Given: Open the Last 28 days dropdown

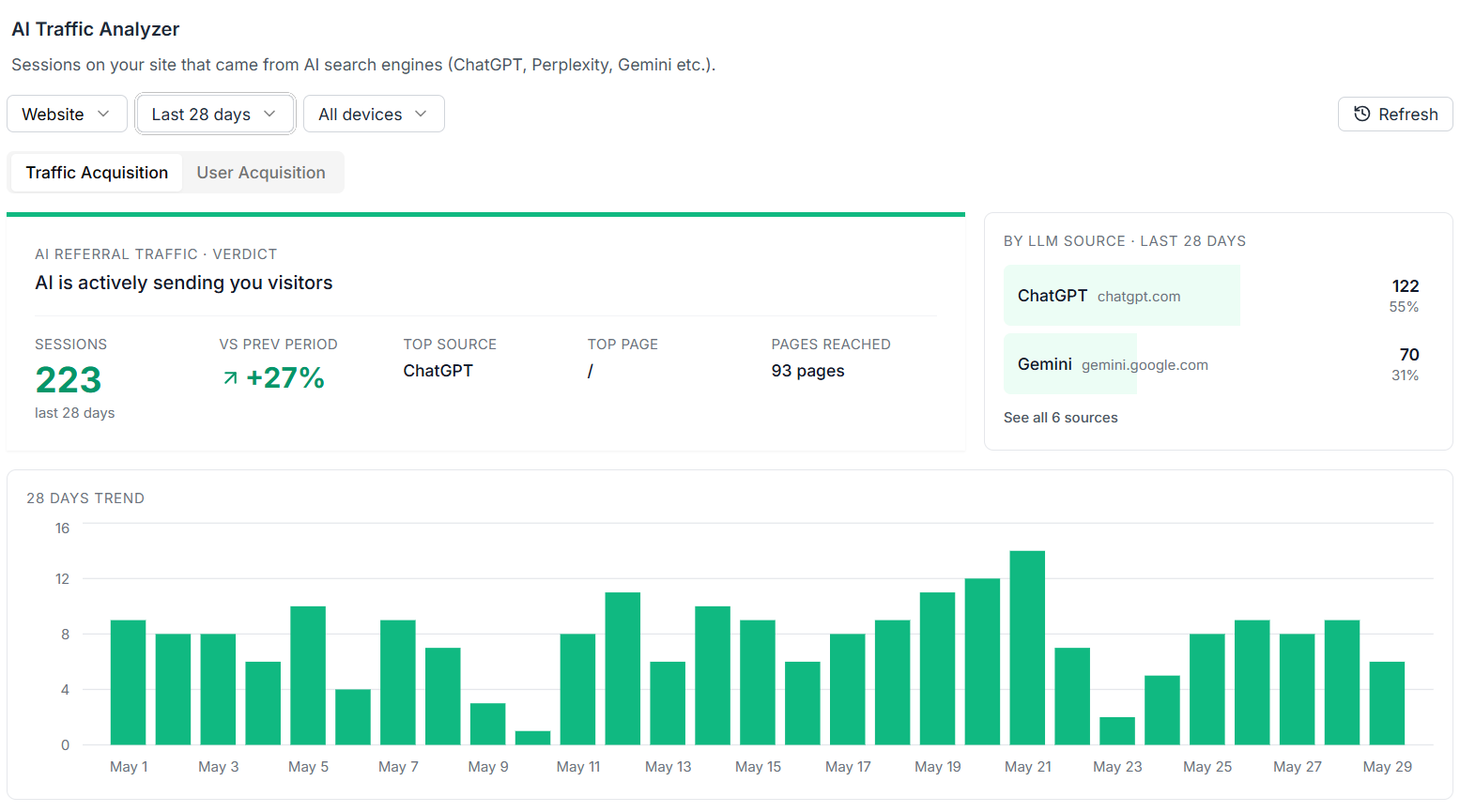Looking at the screenshot, I should click(x=215, y=114).
